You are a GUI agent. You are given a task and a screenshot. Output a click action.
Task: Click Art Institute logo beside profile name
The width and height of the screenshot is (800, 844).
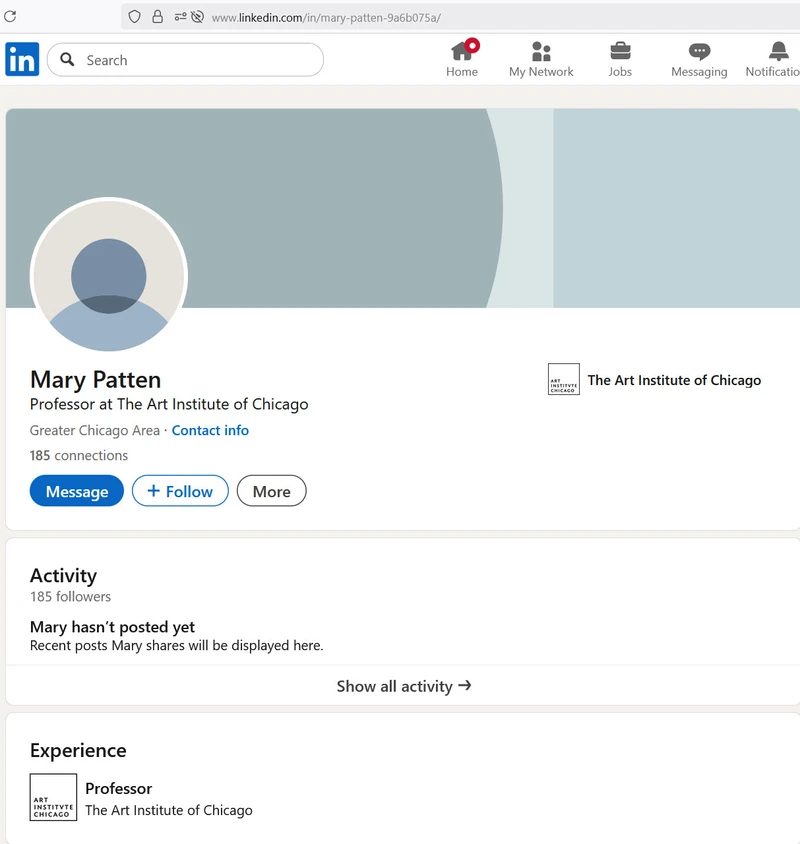click(564, 379)
